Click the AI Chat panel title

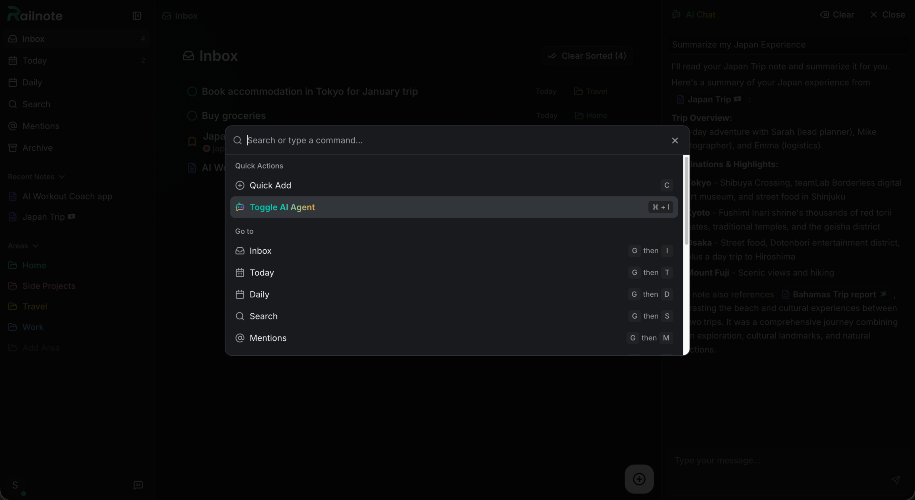694,15
